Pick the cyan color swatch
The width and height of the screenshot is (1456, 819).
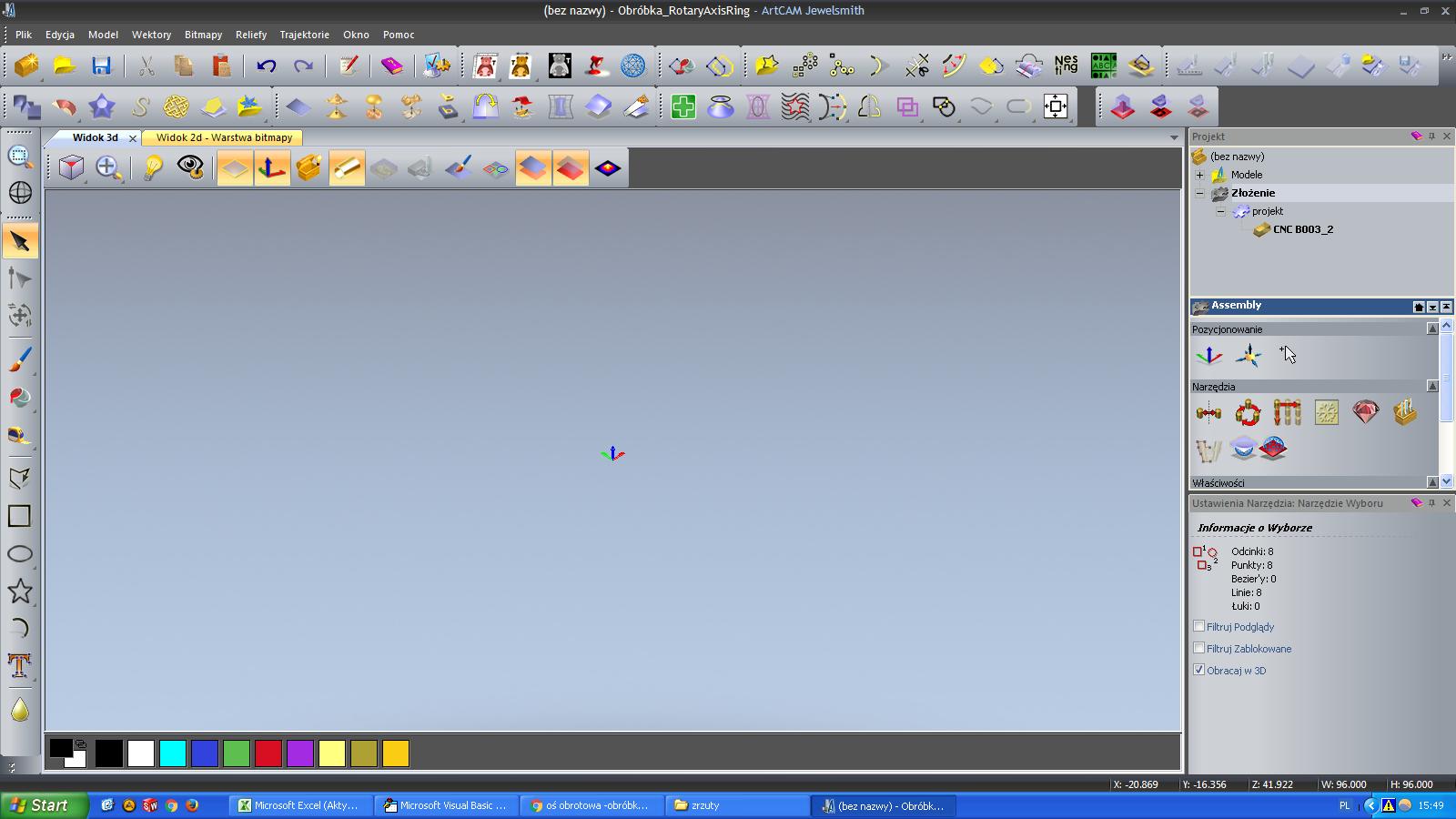pyautogui.click(x=173, y=753)
